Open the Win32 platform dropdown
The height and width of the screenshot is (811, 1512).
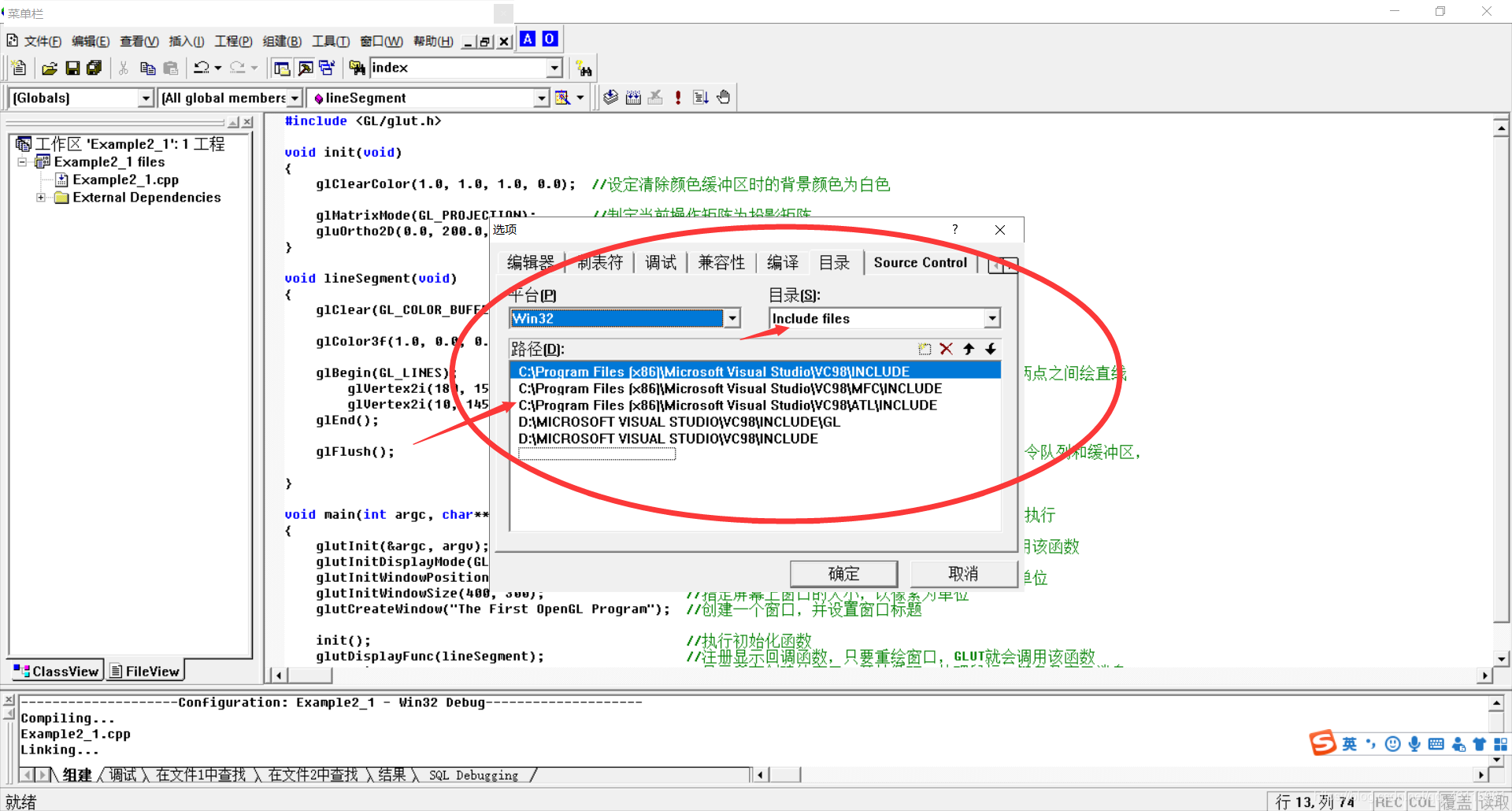click(732, 318)
